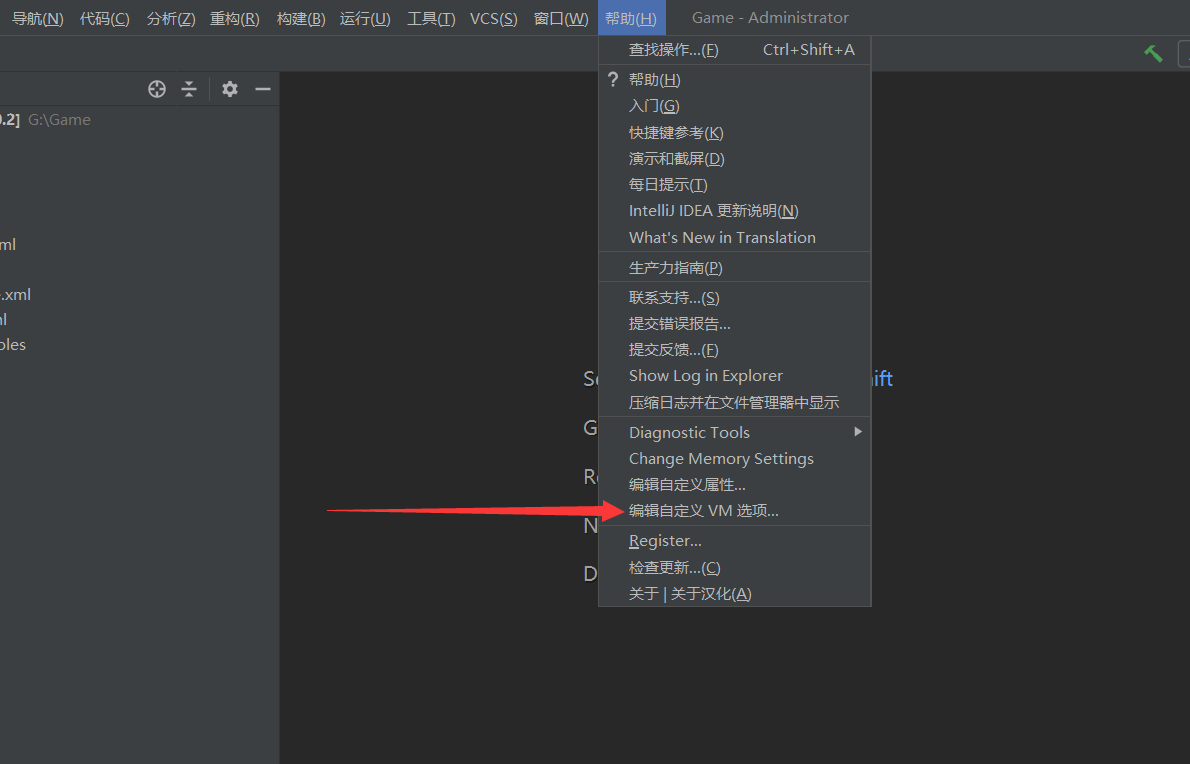Open the 窗口(W) menu
The height and width of the screenshot is (764, 1190).
[561, 18]
